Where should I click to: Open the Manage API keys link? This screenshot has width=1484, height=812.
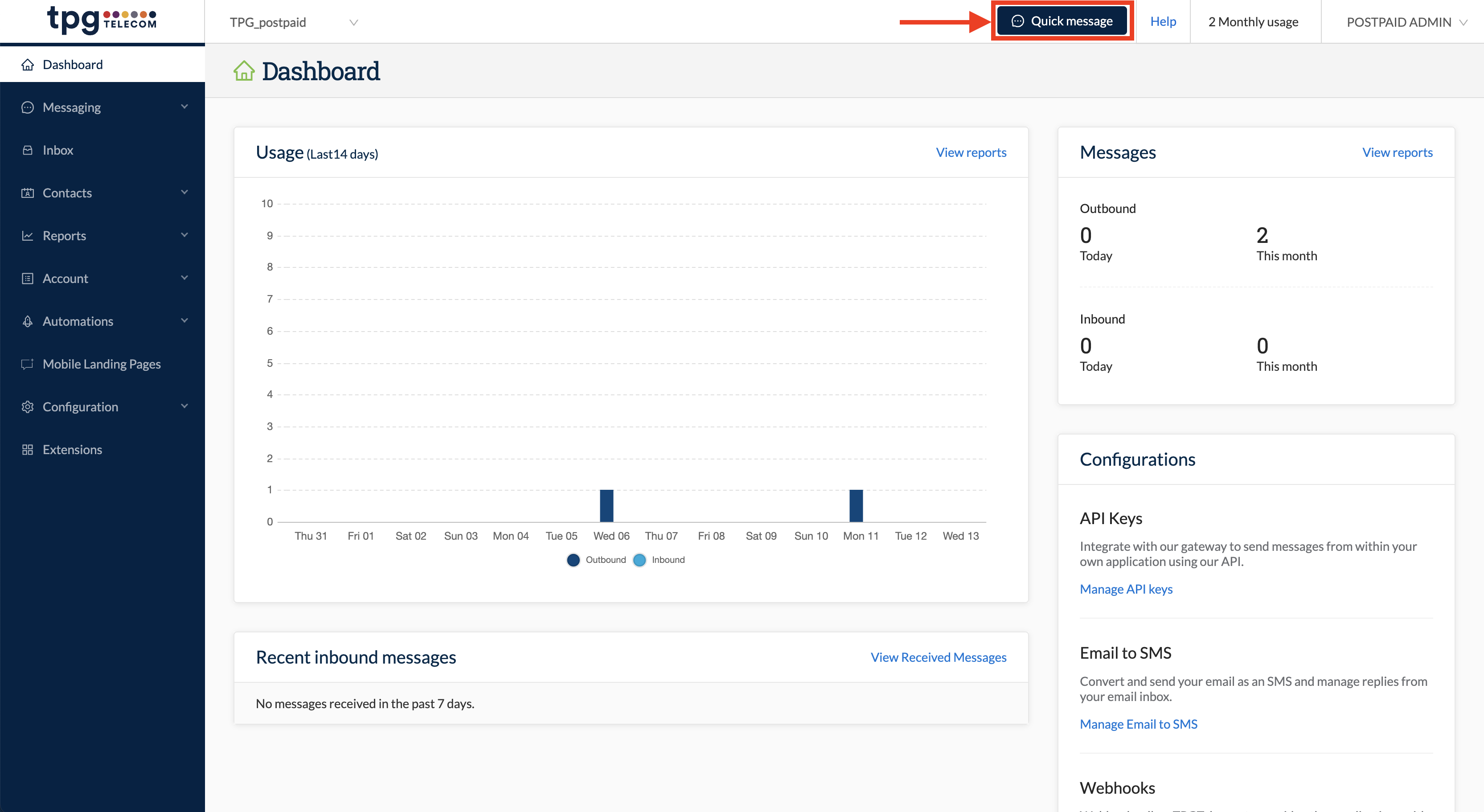click(1126, 589)
